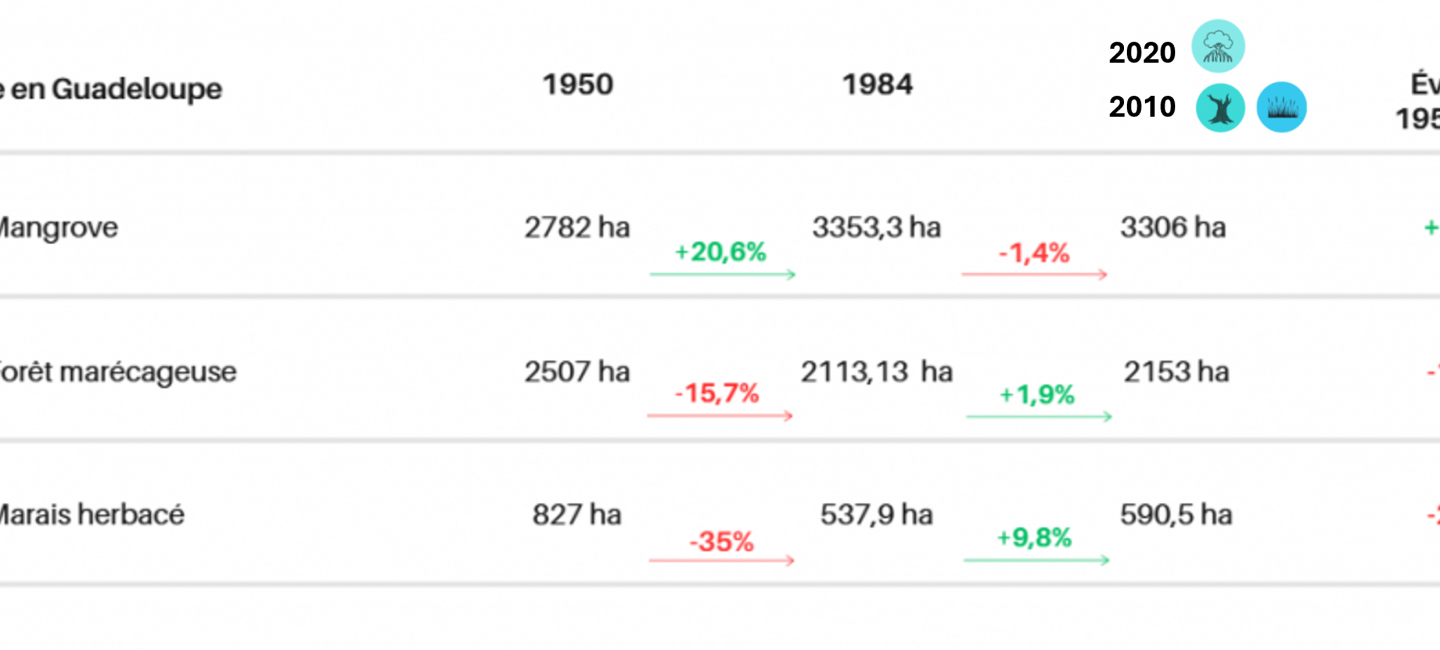Click the swamp forest tree stump icon
Image resolution: width=1440 pixels, height=650 pixels.
pyautogui.click(x=1220, y=108)
